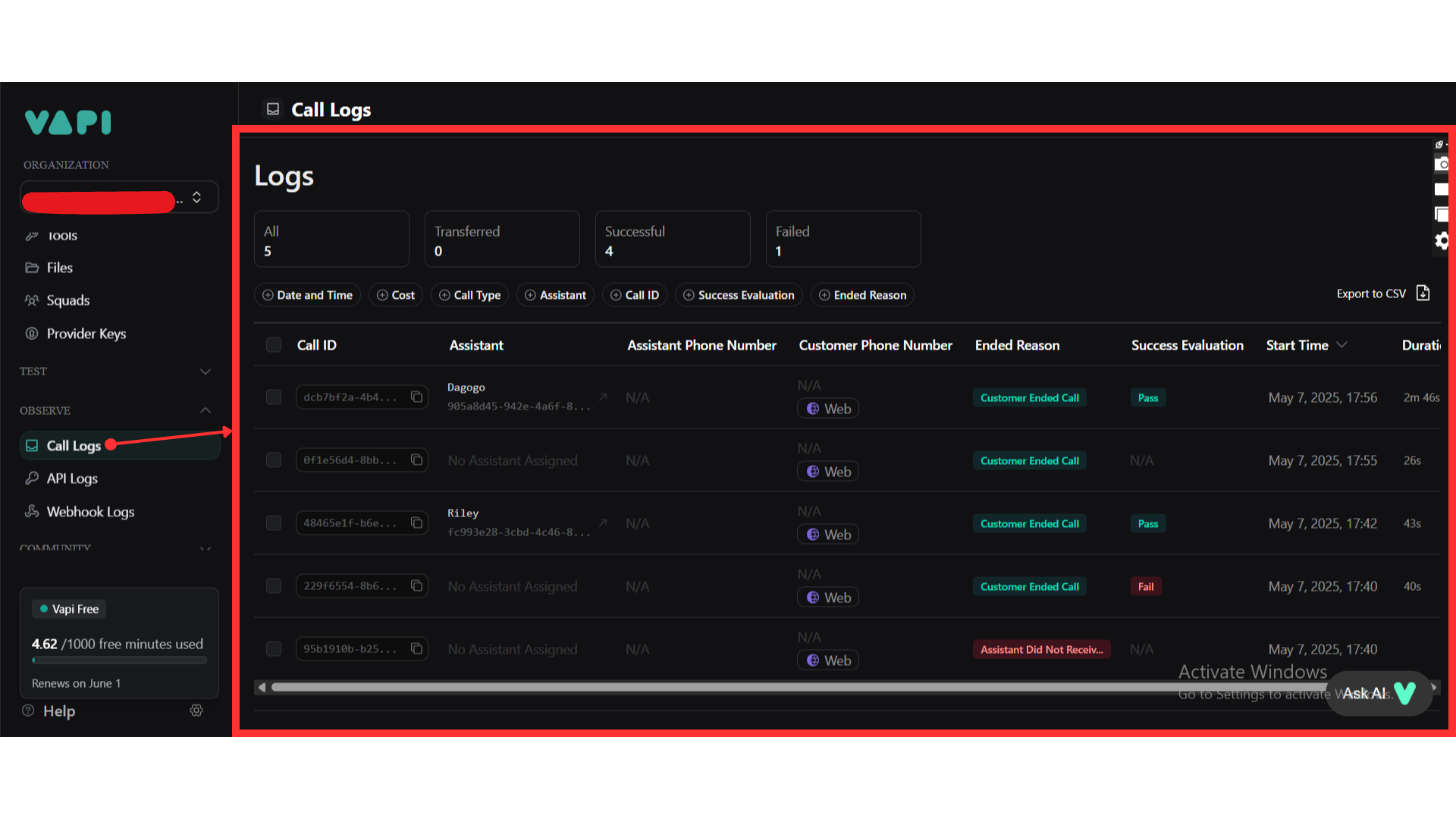Go to Webhook Logs page
This screenshot has width=1456, height=819.
pos(90,512)
